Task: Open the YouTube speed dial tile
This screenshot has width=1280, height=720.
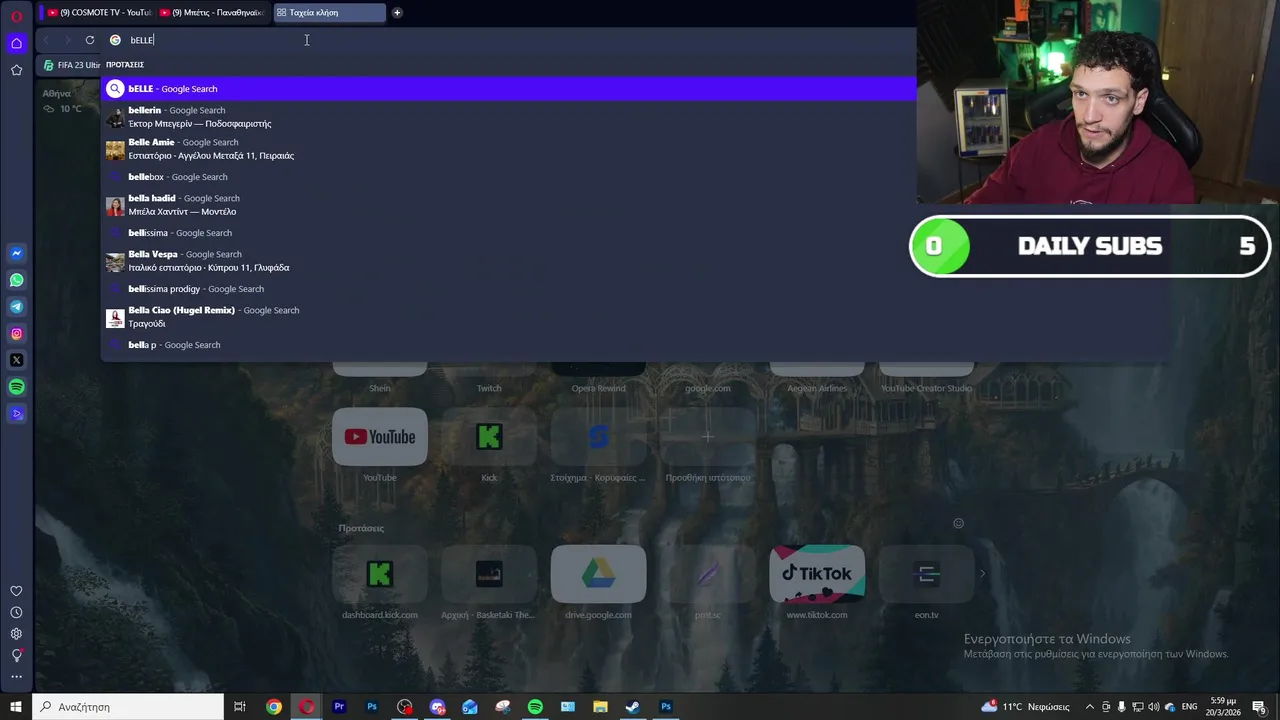Action: point(380,437)
